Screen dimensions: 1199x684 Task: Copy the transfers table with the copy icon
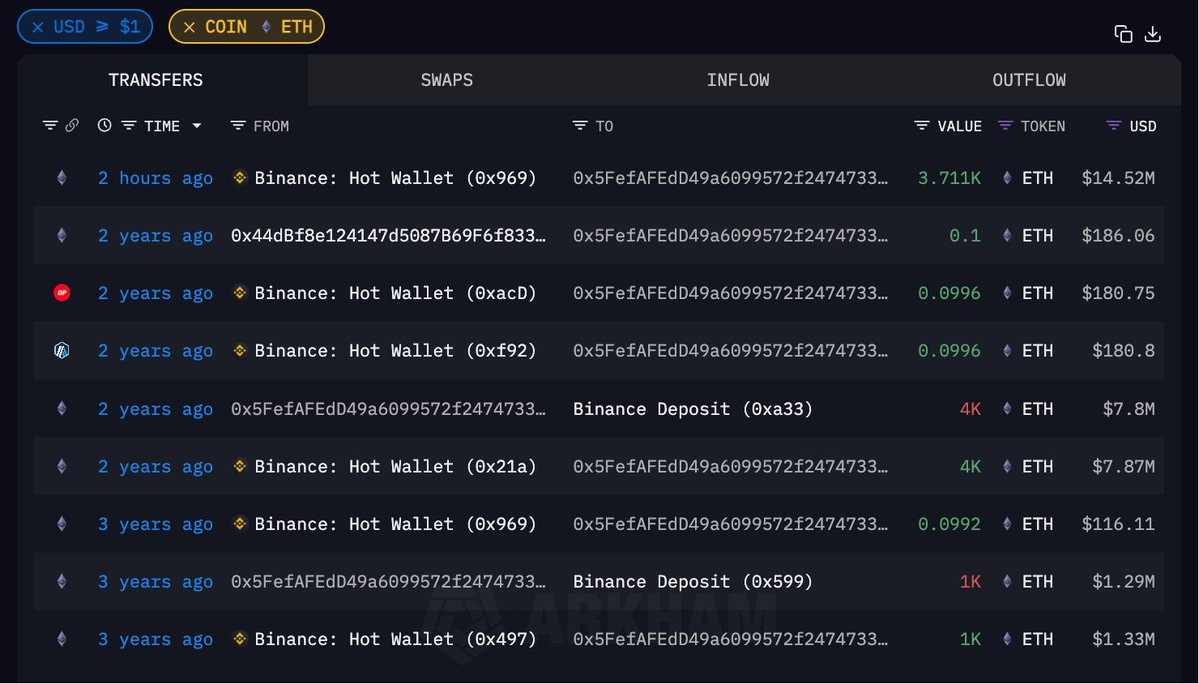[1123, 34]
